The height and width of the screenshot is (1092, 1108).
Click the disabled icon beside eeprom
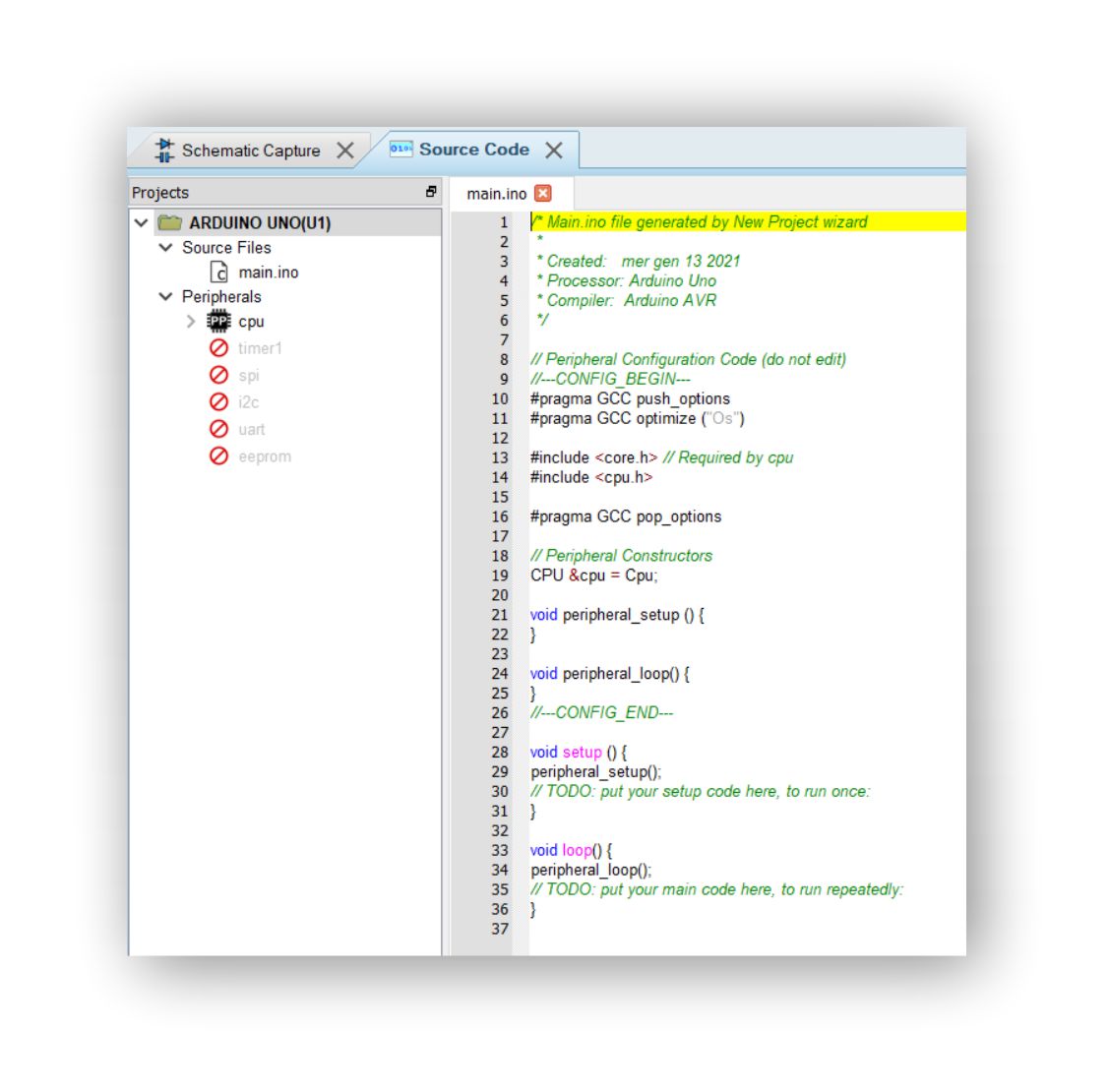click(219, 456)
